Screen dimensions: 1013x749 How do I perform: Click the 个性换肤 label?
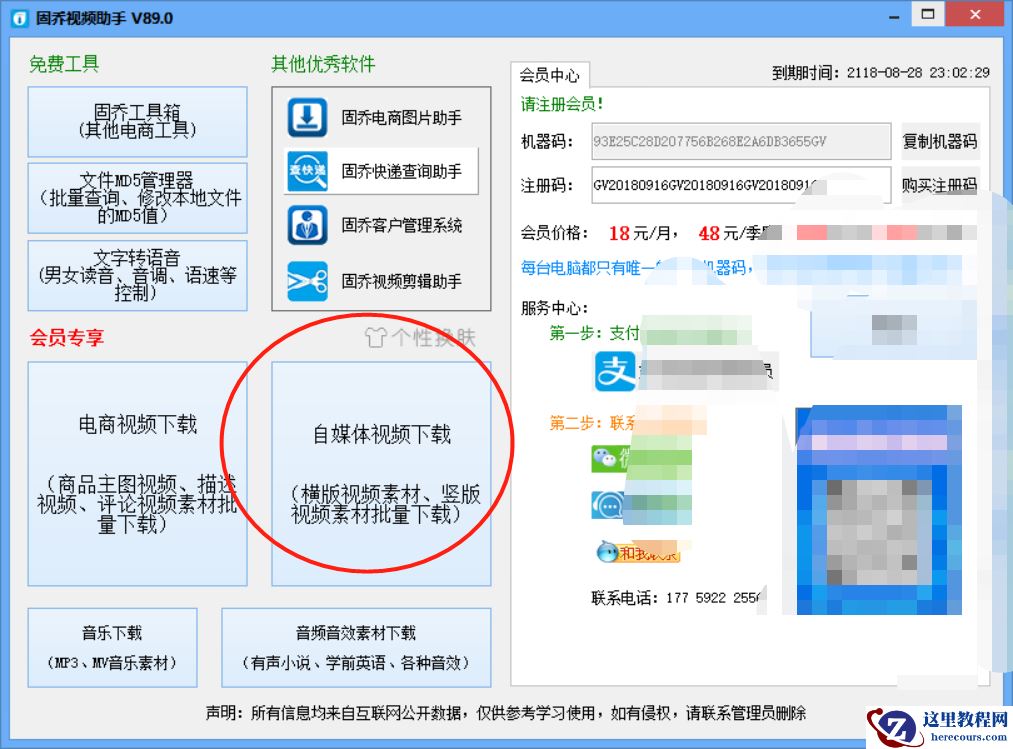(x=433, y=337)
